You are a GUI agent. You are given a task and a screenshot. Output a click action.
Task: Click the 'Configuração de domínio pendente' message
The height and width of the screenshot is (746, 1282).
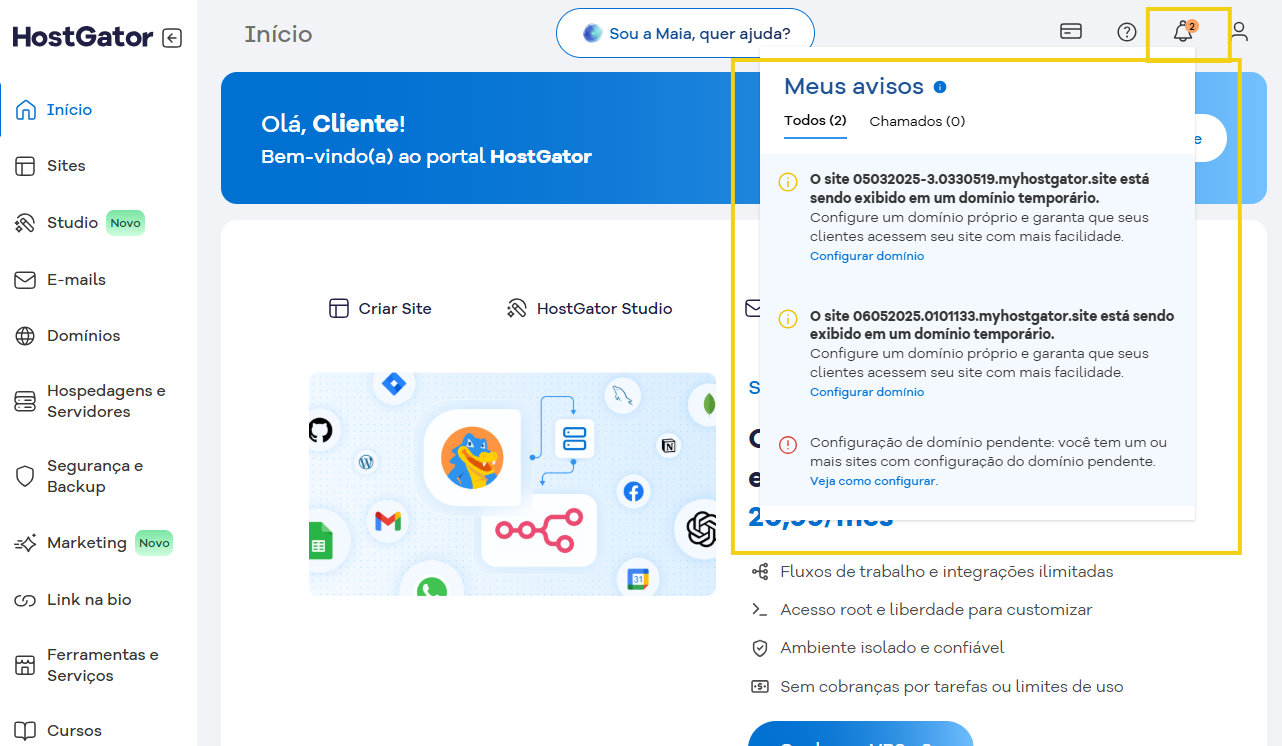tap(988, 452)
